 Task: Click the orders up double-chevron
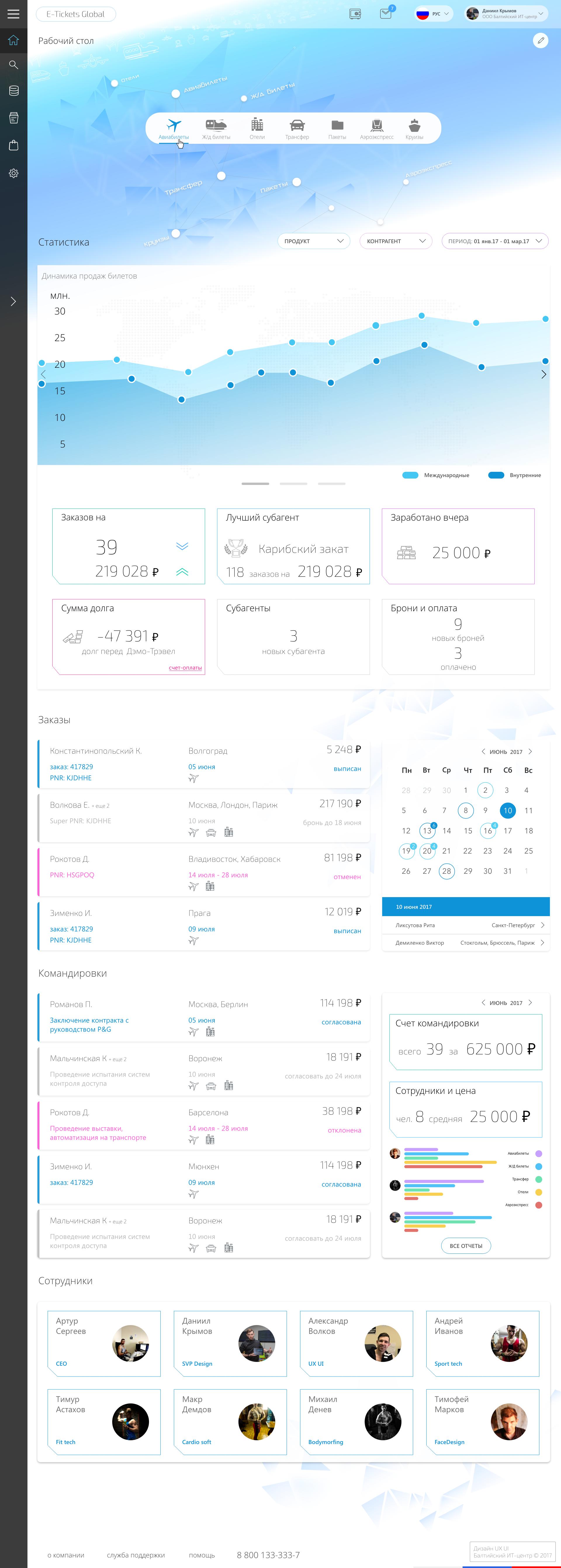[182, 571]
